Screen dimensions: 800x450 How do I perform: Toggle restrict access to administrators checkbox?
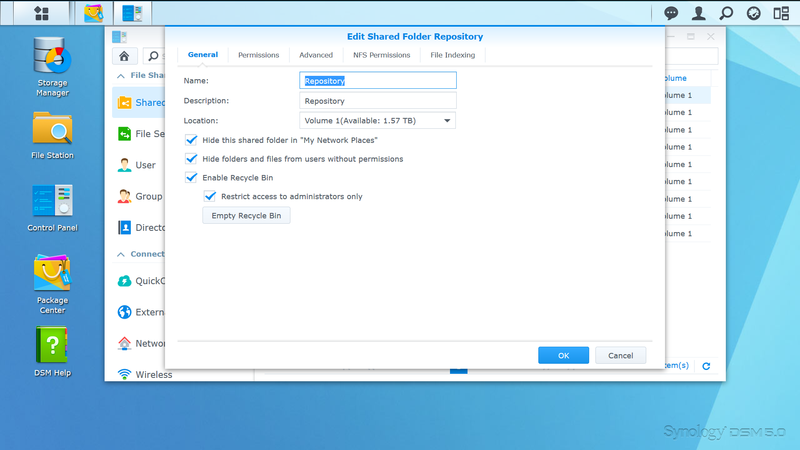tap(210, 196)
